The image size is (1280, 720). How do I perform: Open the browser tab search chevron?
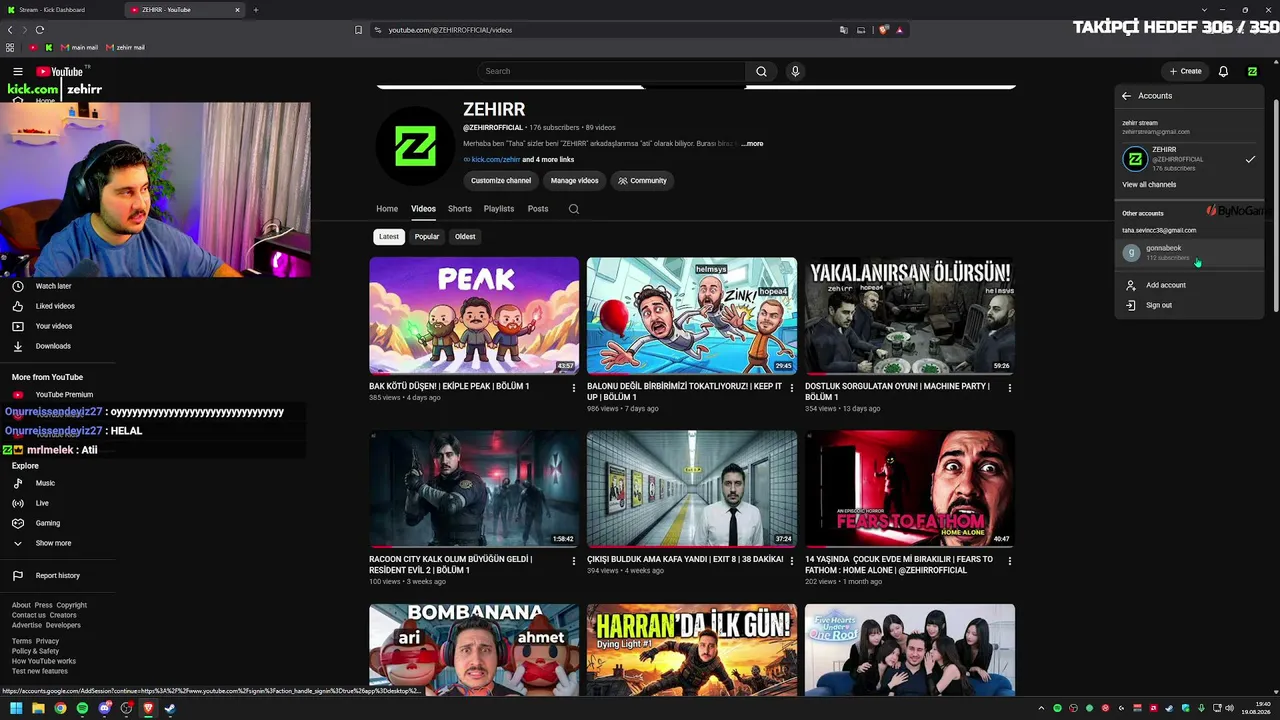1205,10
